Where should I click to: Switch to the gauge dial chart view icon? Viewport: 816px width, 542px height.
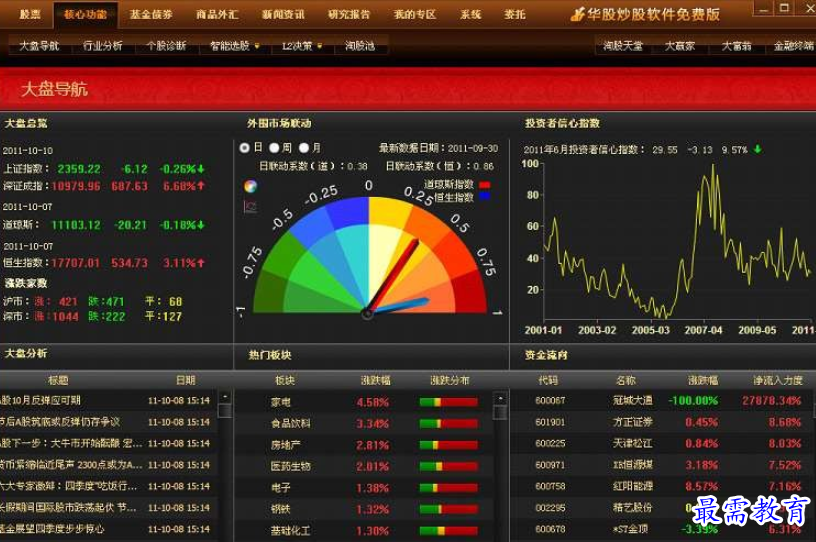pos(250,186)
